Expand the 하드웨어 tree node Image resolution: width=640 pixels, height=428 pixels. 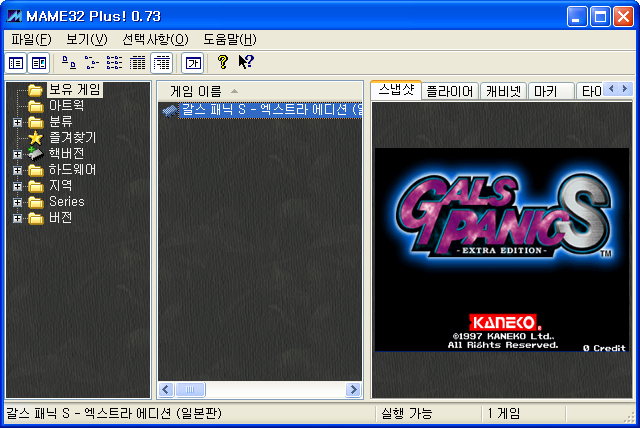pos(17,170)
